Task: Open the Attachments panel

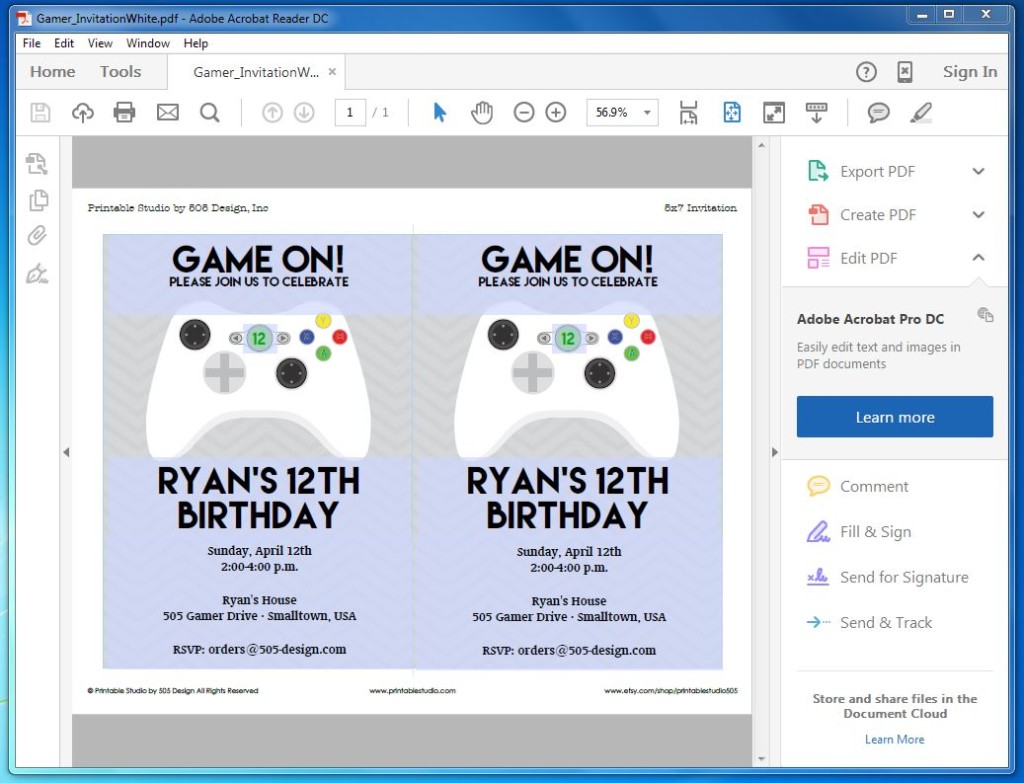Action: [38, 235]
